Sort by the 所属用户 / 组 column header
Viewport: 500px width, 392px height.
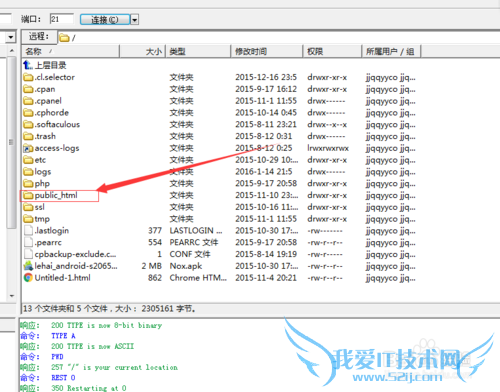[391, 51]
